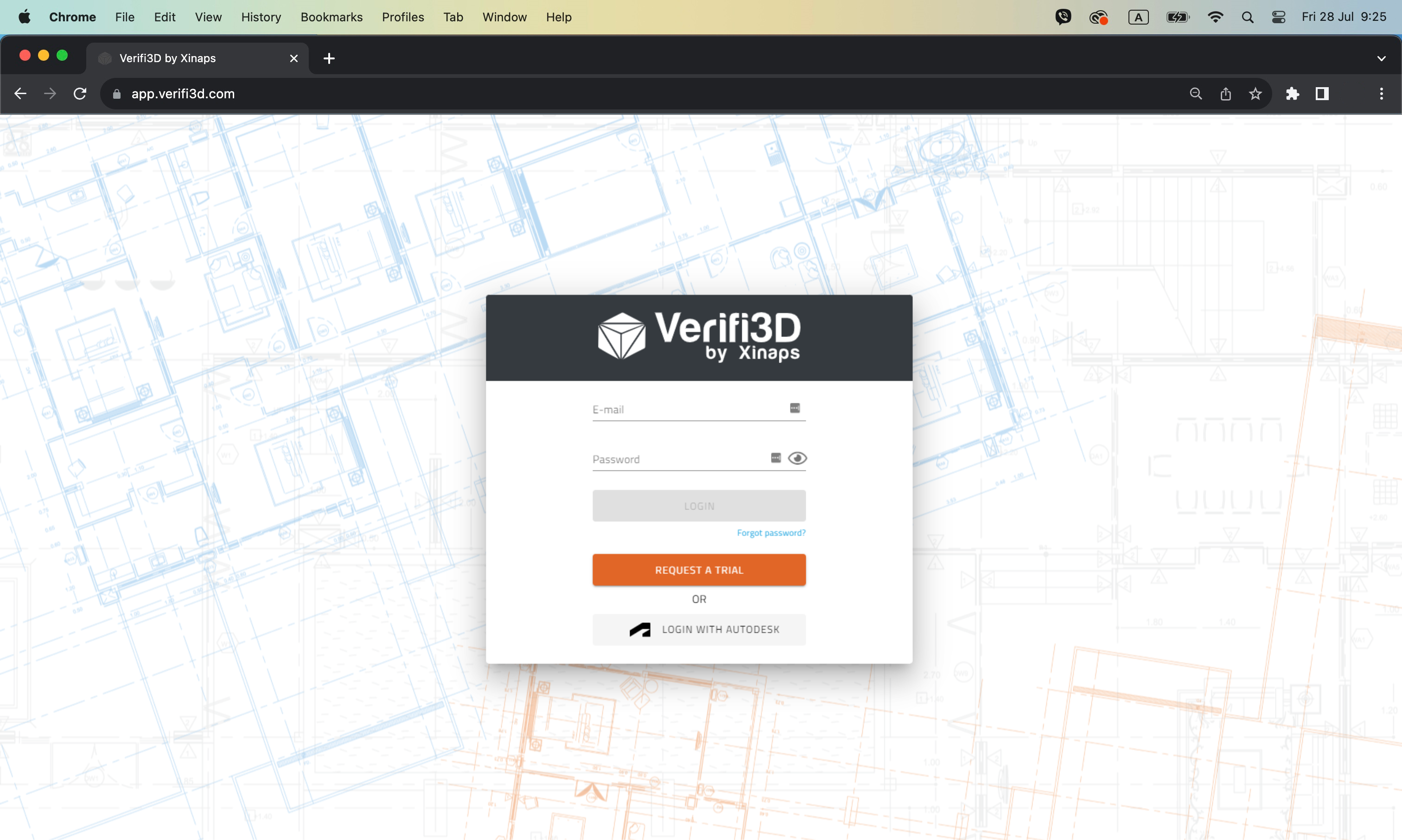Click the share page icon
This screenshot has width=1402, height=840.
pyautogui.click(x=1225, y=93)
